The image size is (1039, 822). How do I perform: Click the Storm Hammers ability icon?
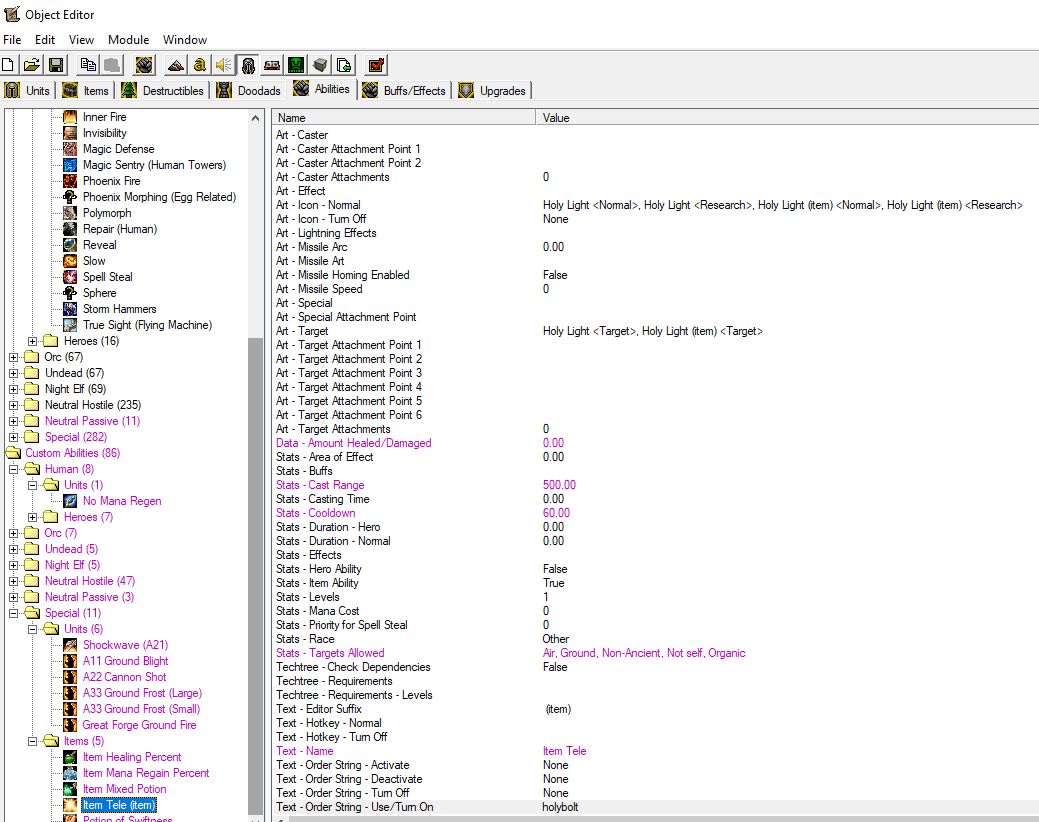click(70, 309)
